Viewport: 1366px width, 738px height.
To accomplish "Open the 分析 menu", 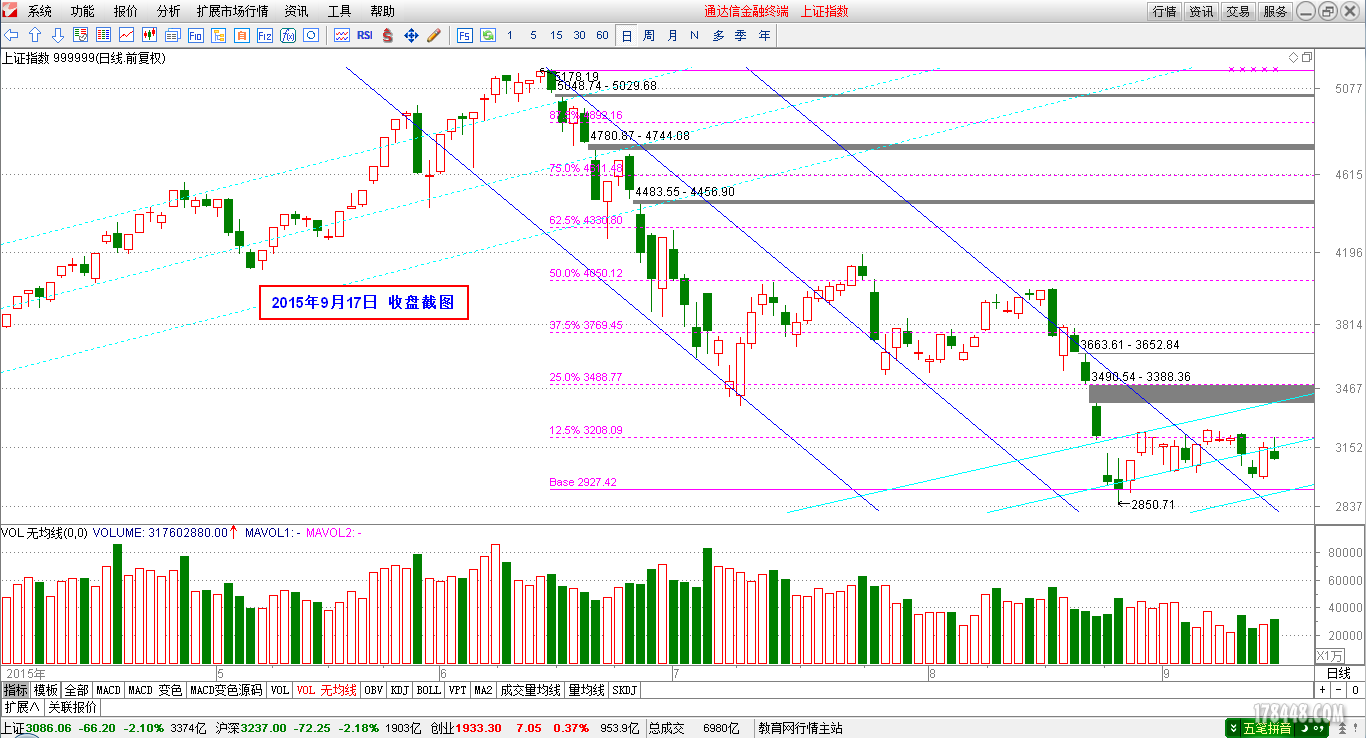I will pos(169,11).
